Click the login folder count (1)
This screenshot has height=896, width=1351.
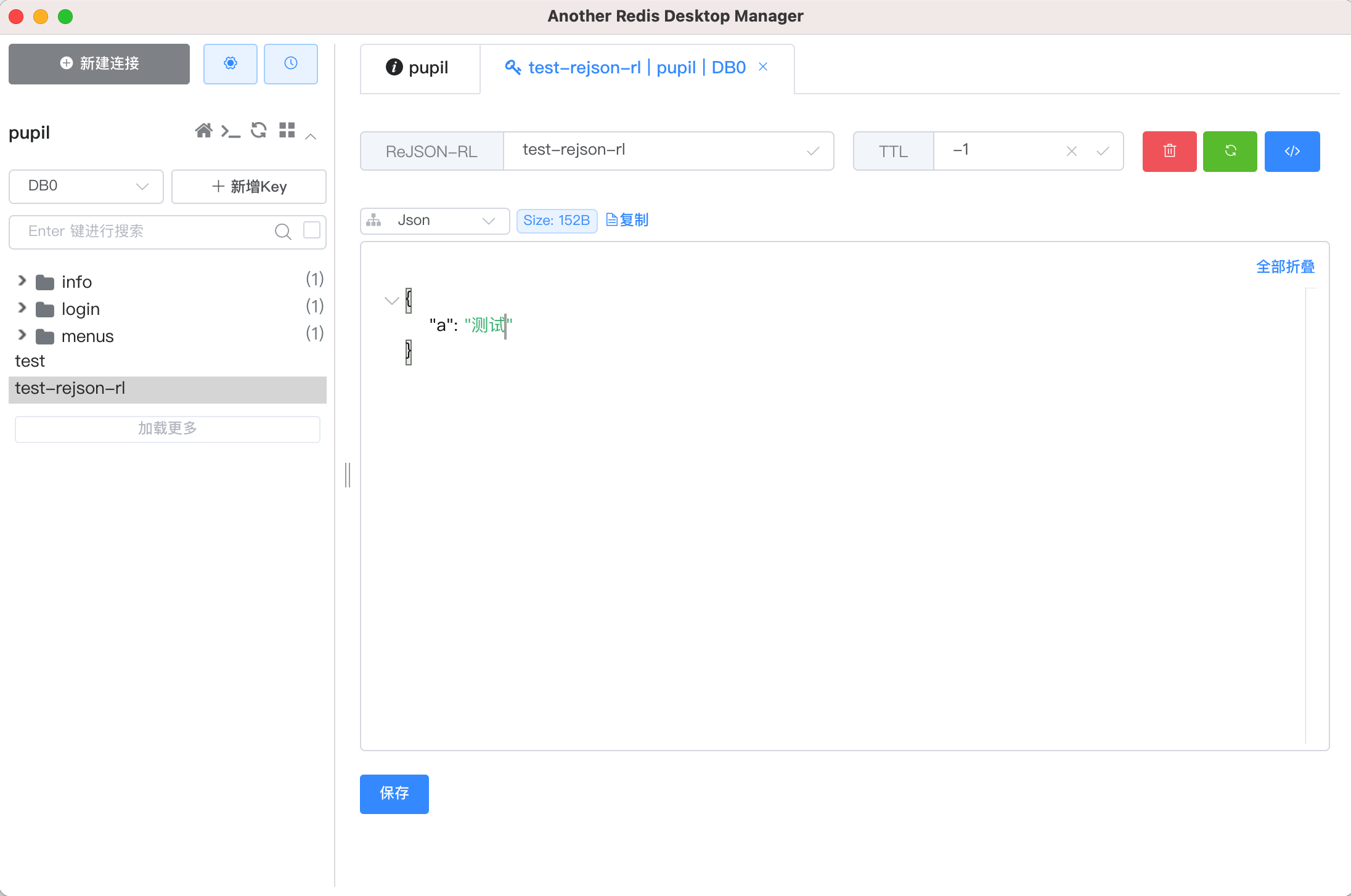315,307
